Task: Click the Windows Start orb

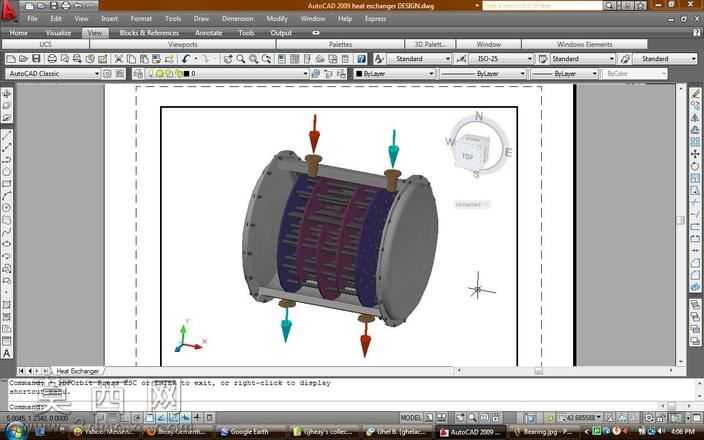Action: 15,431
